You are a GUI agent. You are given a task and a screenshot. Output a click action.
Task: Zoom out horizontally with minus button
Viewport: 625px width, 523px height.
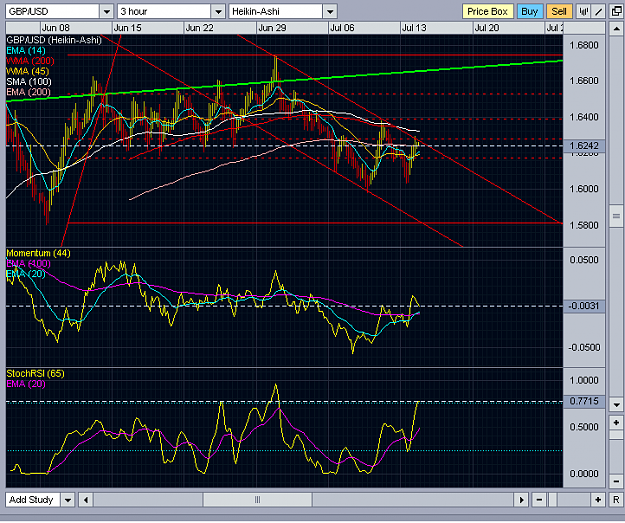tap(539, 500)
